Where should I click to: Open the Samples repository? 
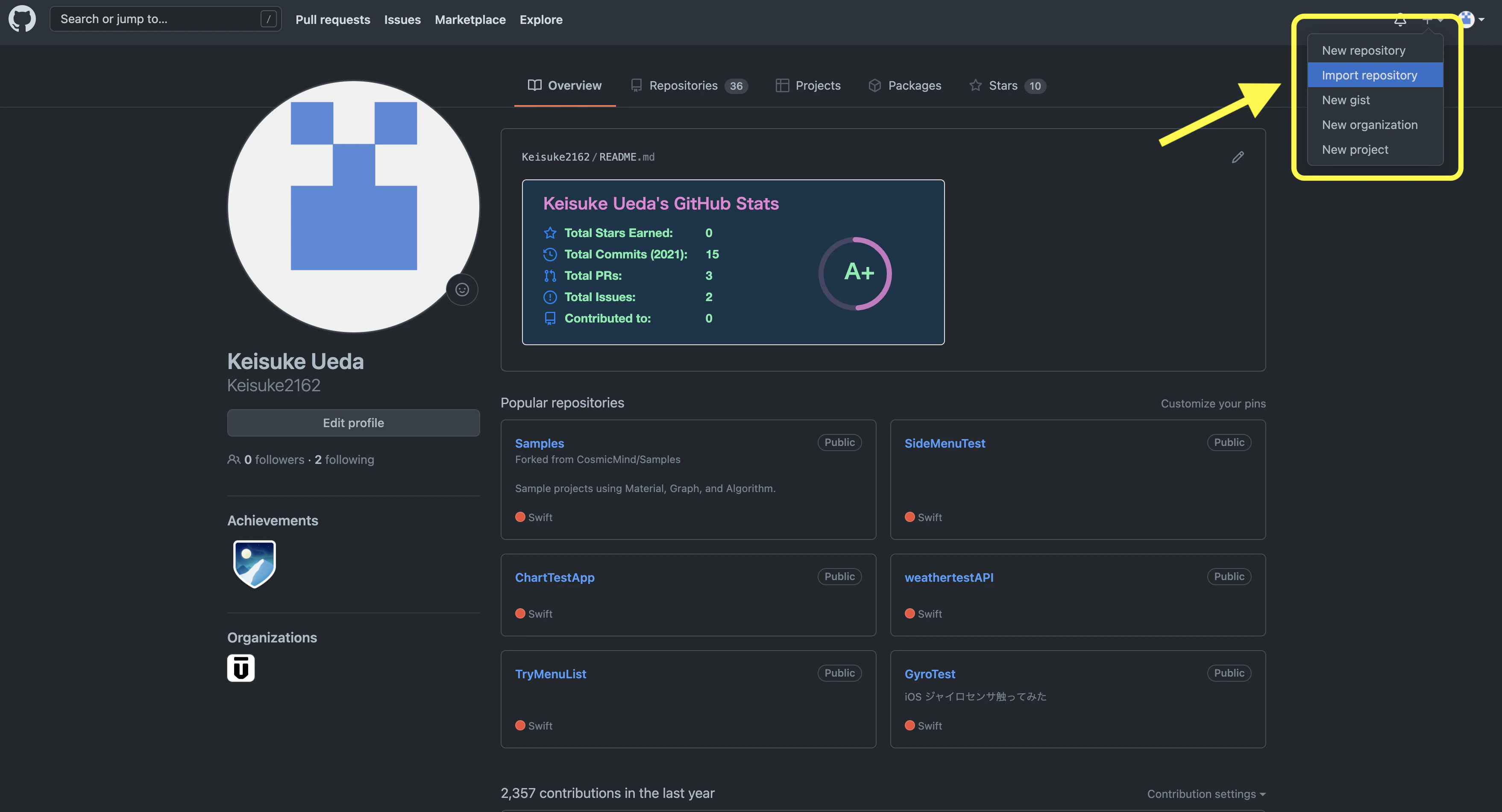[x=540, y=443]
